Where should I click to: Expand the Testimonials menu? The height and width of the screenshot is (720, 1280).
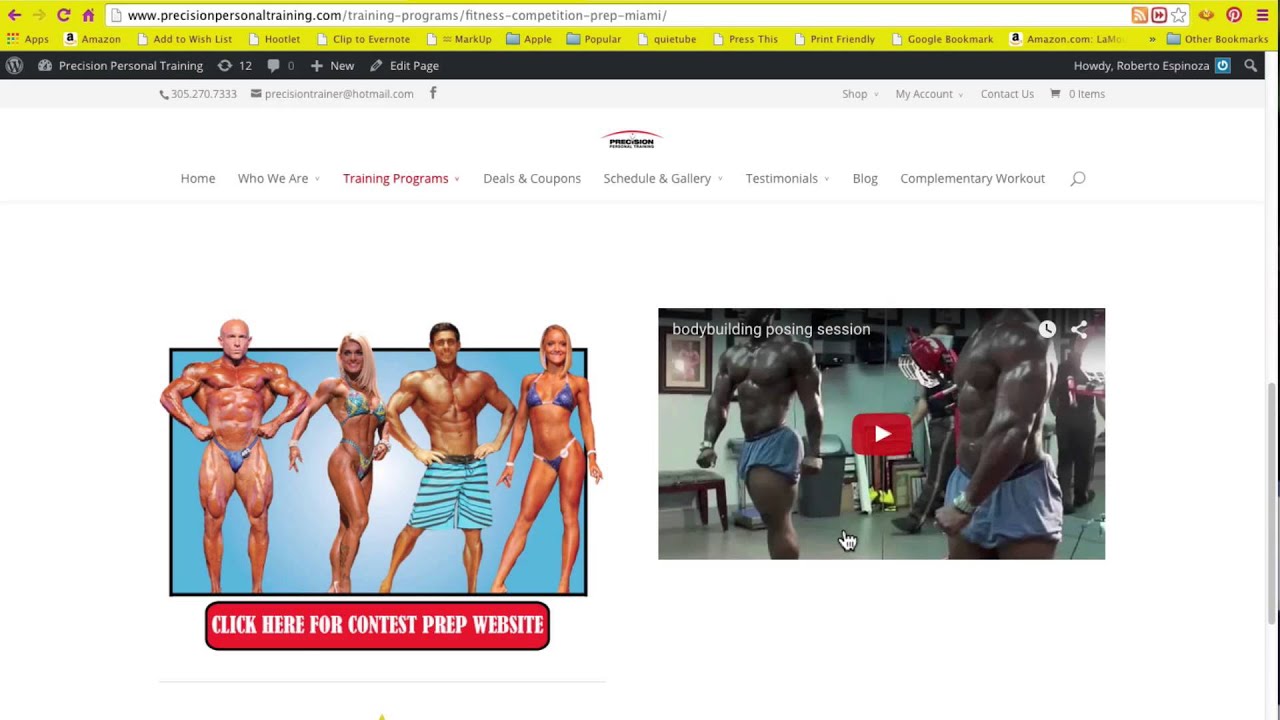click(787, 178)
